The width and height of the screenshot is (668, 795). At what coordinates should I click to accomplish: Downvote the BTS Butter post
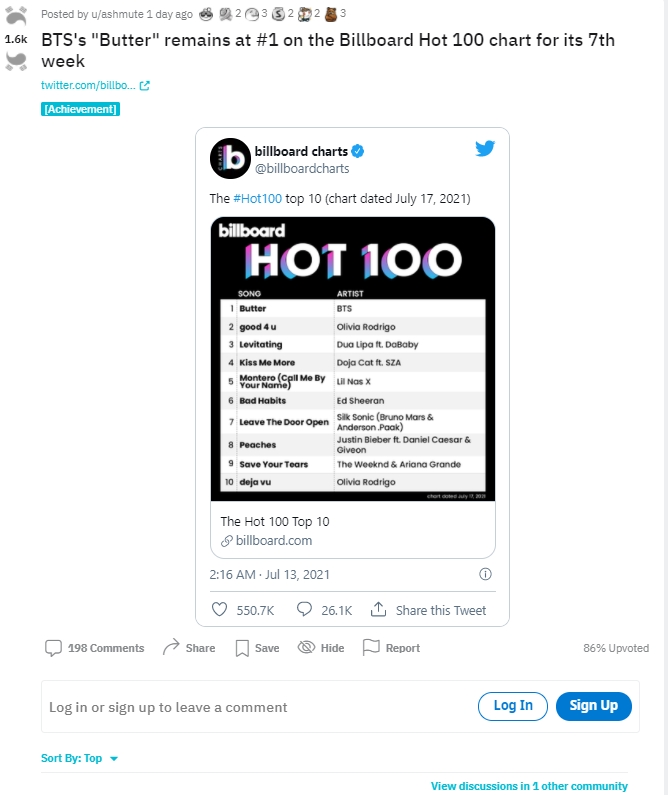coord(16,61)
